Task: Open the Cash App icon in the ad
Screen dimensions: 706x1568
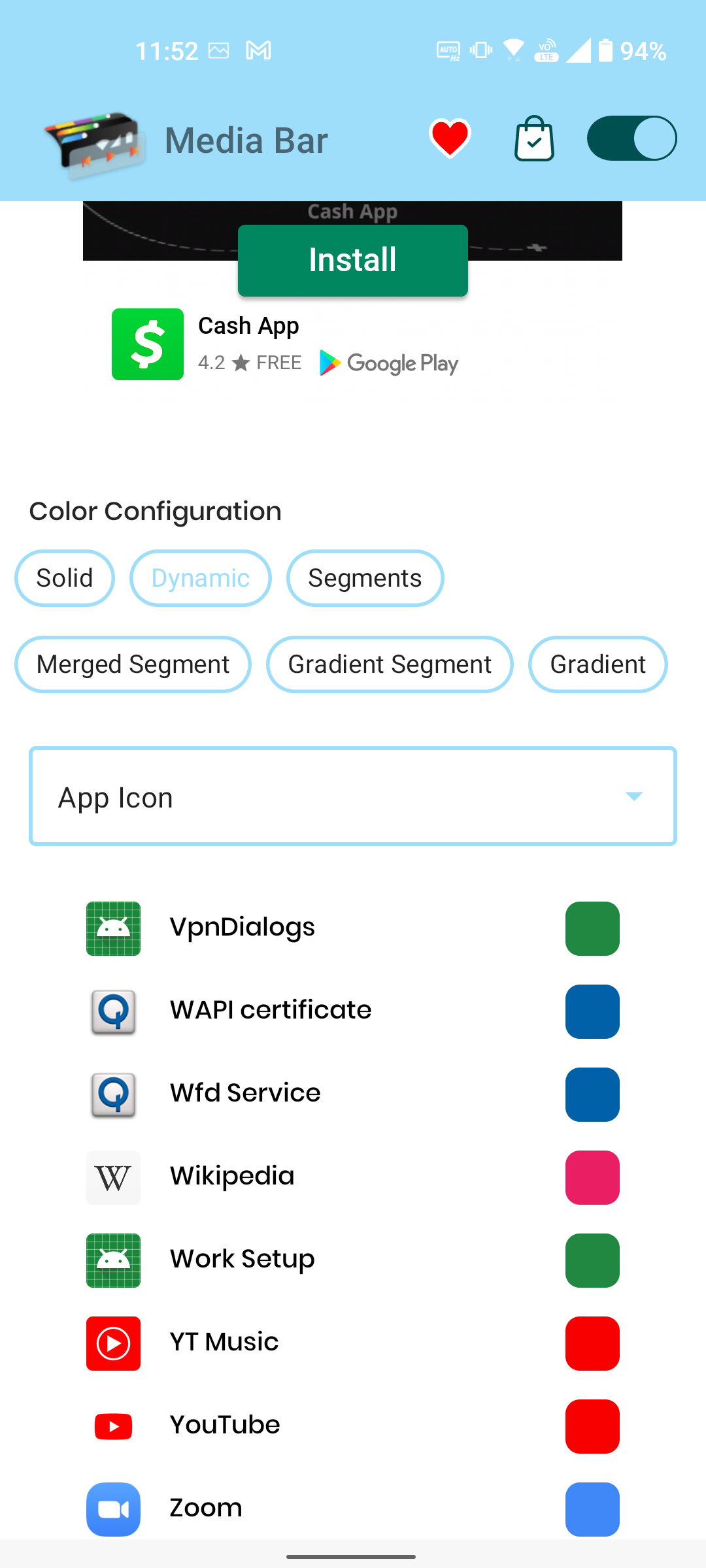Action: click(147, 344)
